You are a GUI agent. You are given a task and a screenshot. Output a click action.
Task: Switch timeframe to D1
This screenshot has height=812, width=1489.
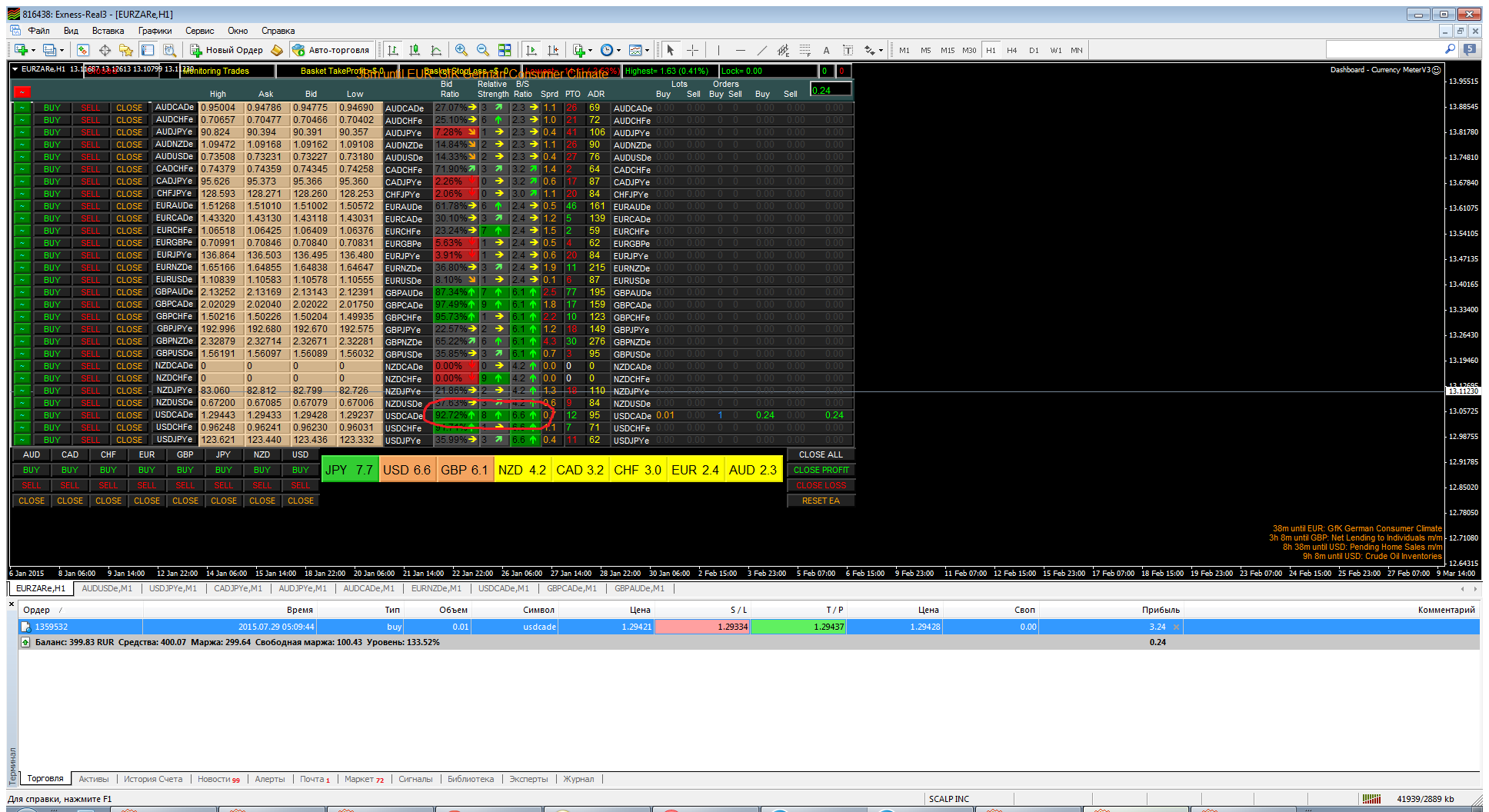point(1034,50)
